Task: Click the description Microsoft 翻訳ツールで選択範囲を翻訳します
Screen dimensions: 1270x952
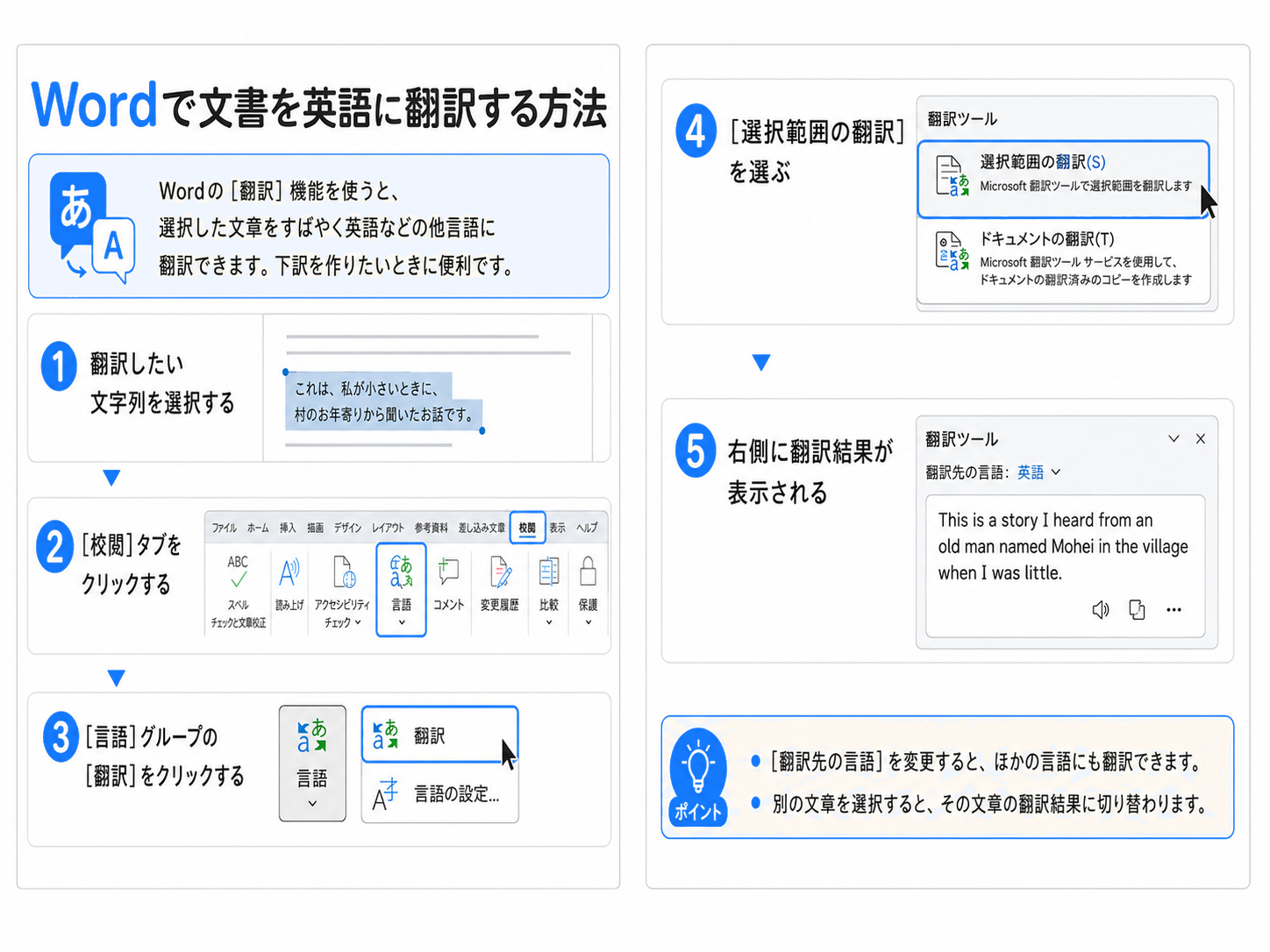Action: pyautogui.click(x=1086, y=186)
